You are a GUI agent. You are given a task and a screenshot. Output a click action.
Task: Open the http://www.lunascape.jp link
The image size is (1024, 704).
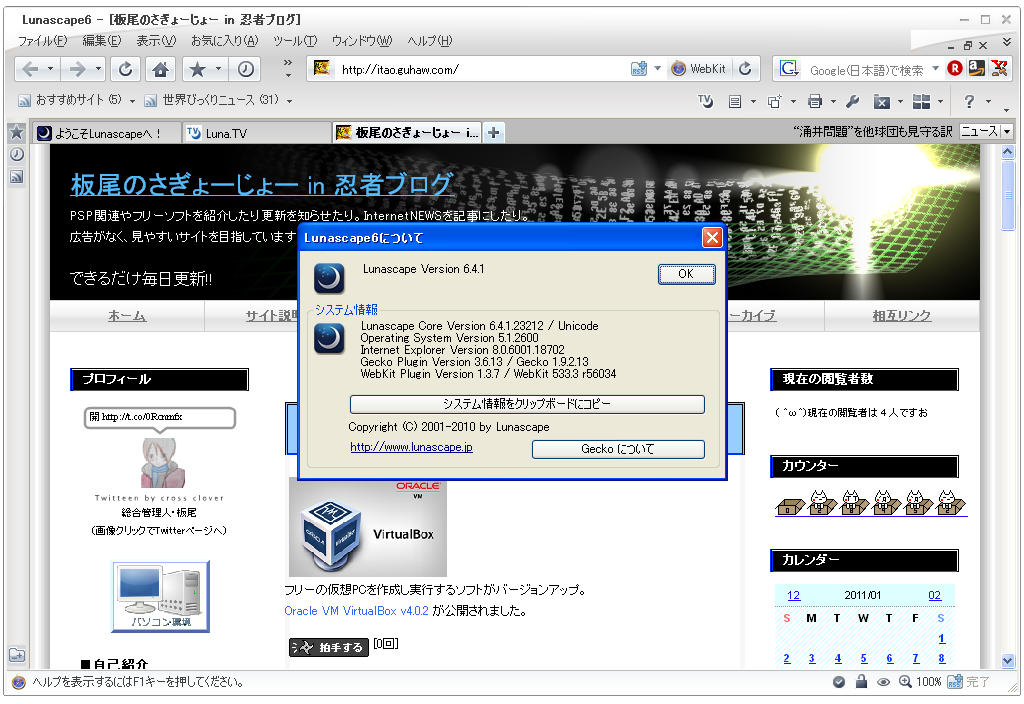pyautogui.click(x=411, y=447)
